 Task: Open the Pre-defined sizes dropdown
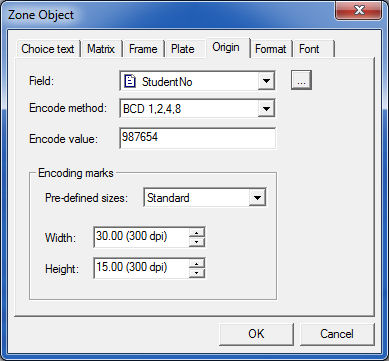point(205,198)
